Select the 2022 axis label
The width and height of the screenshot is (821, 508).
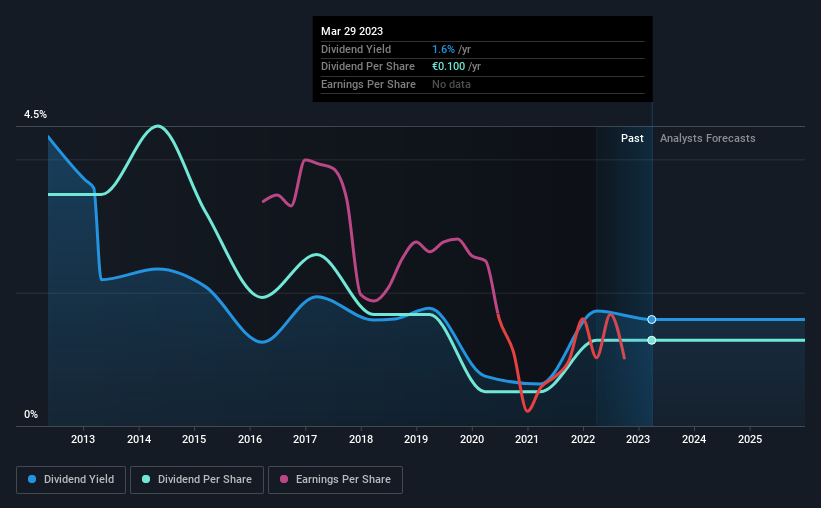[583, 439]
